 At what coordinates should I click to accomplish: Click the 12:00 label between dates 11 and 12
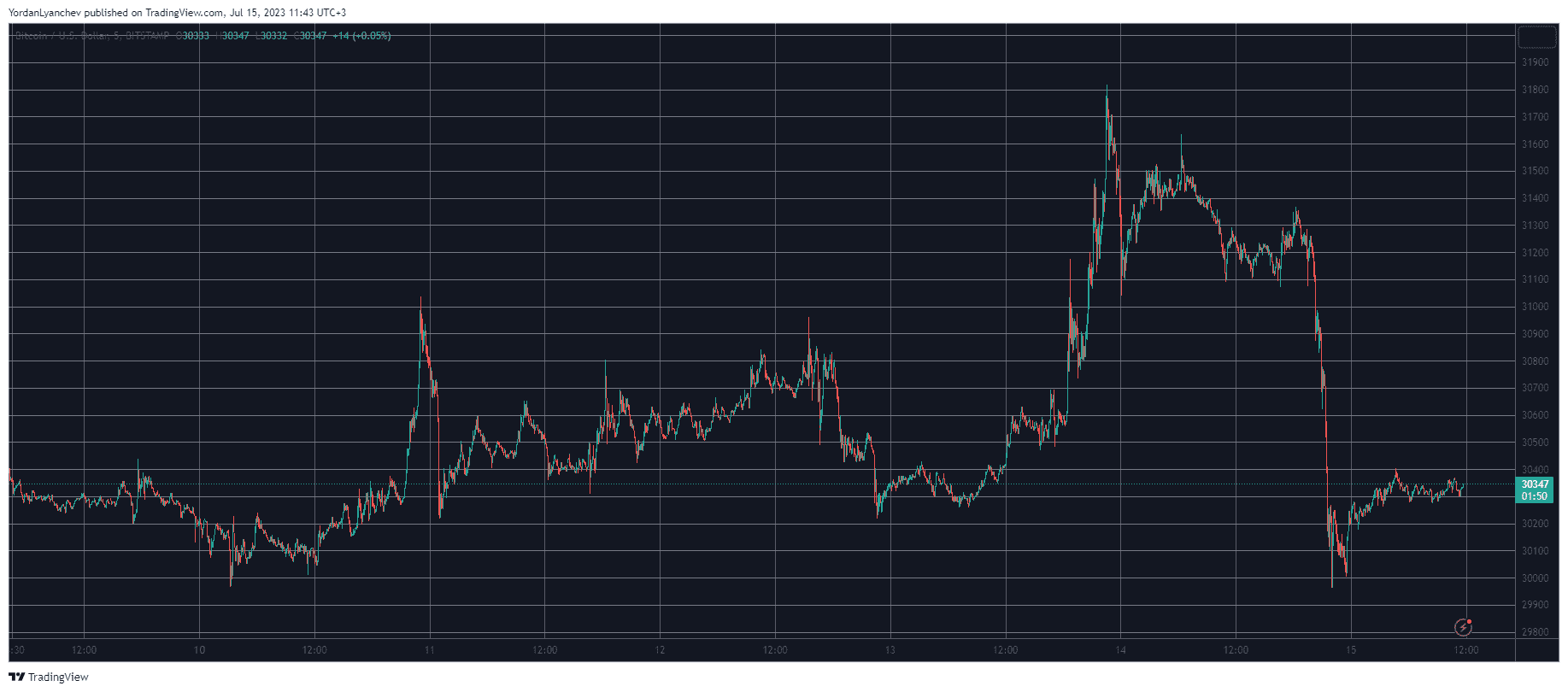point(544,650)
